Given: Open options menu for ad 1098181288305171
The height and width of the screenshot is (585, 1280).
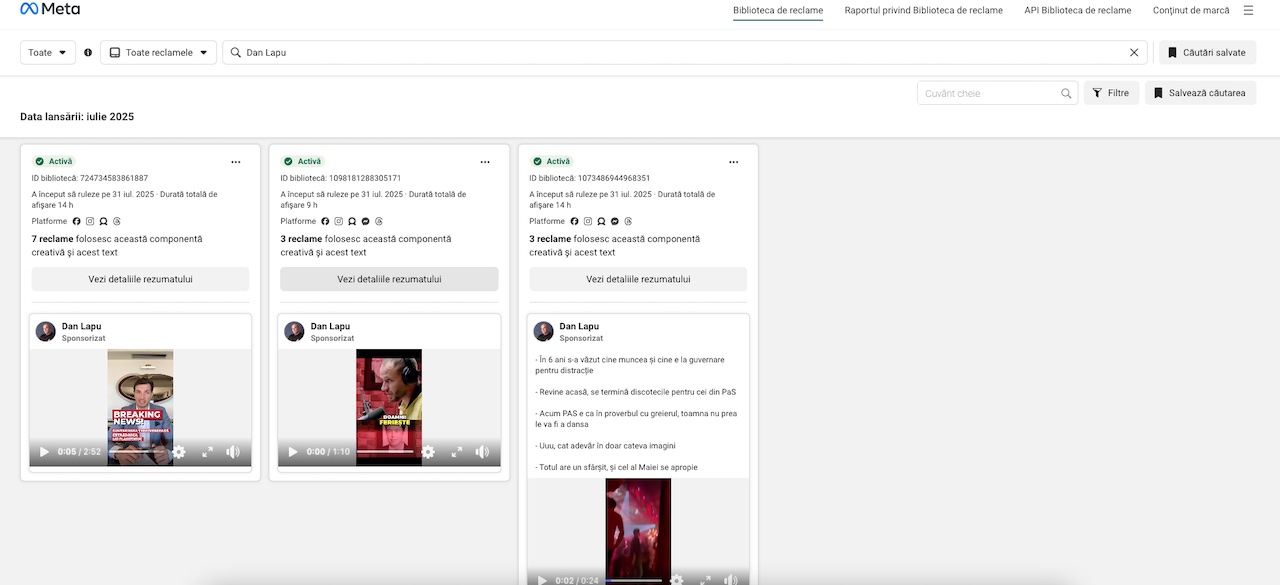Looking at the screenshot, I should 485,162.
